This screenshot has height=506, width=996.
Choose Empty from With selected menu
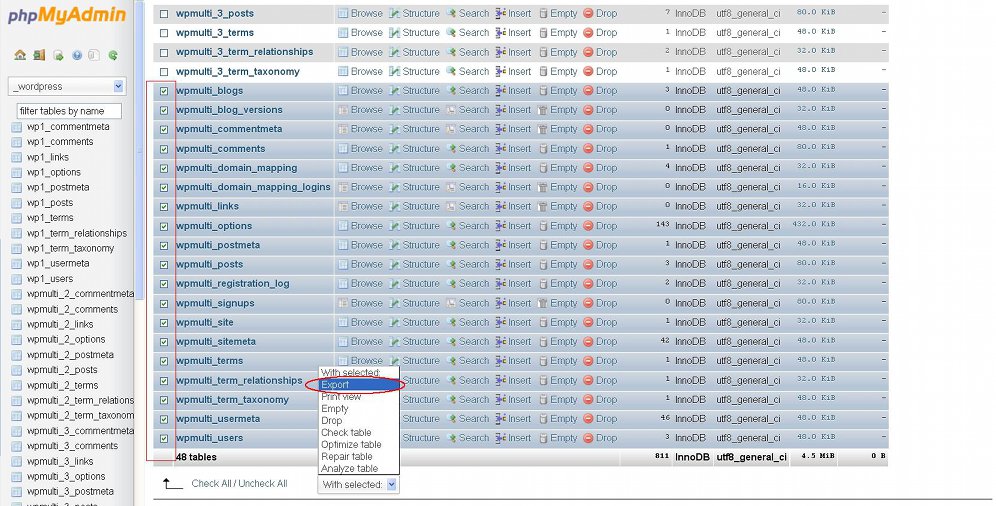(x=359, y=409)
